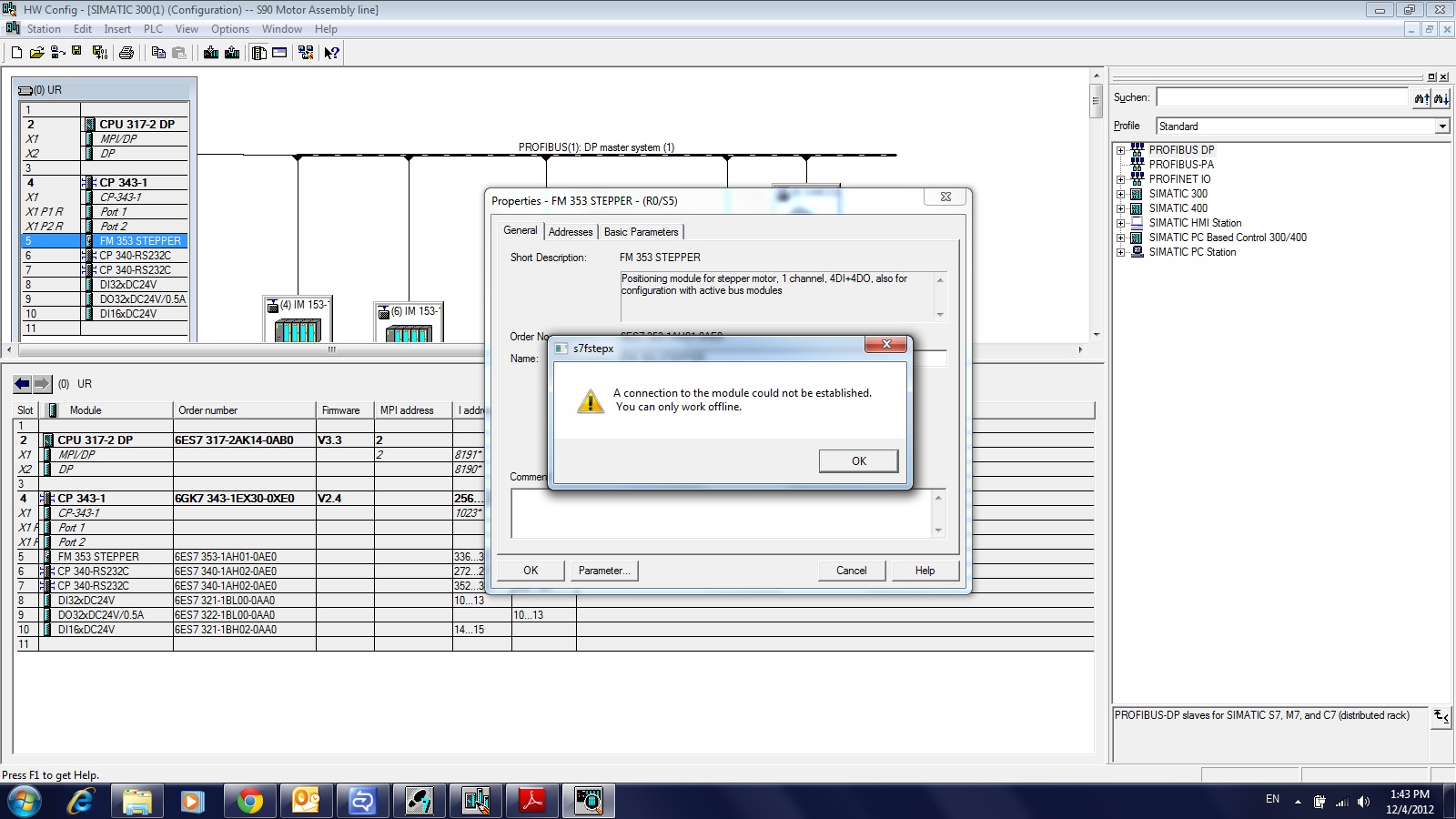Open the Profile Standard dropdown
Screen dimensions: 1456x819
(x=1442, y=126)
